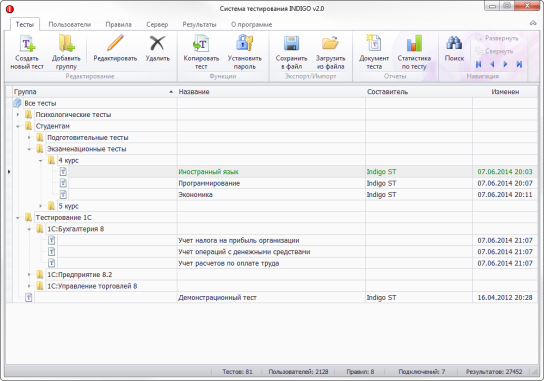Sort by the Изменен column header
Image resolution: width=544 pixels, height=381 pixels.
(505, 92)
